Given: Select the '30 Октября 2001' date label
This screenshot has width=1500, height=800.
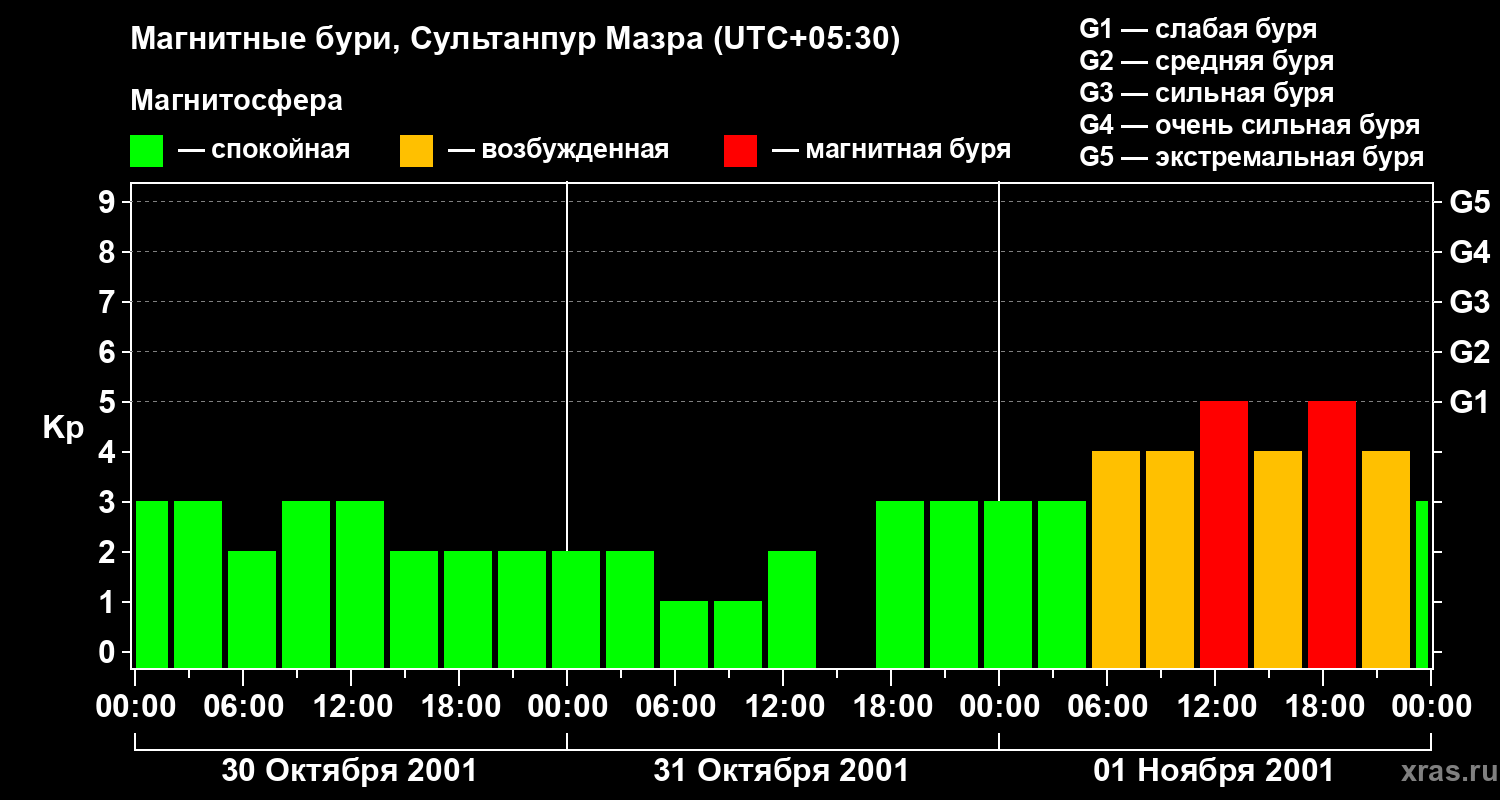Looking at the screenshot, I should tap(349, 771).
